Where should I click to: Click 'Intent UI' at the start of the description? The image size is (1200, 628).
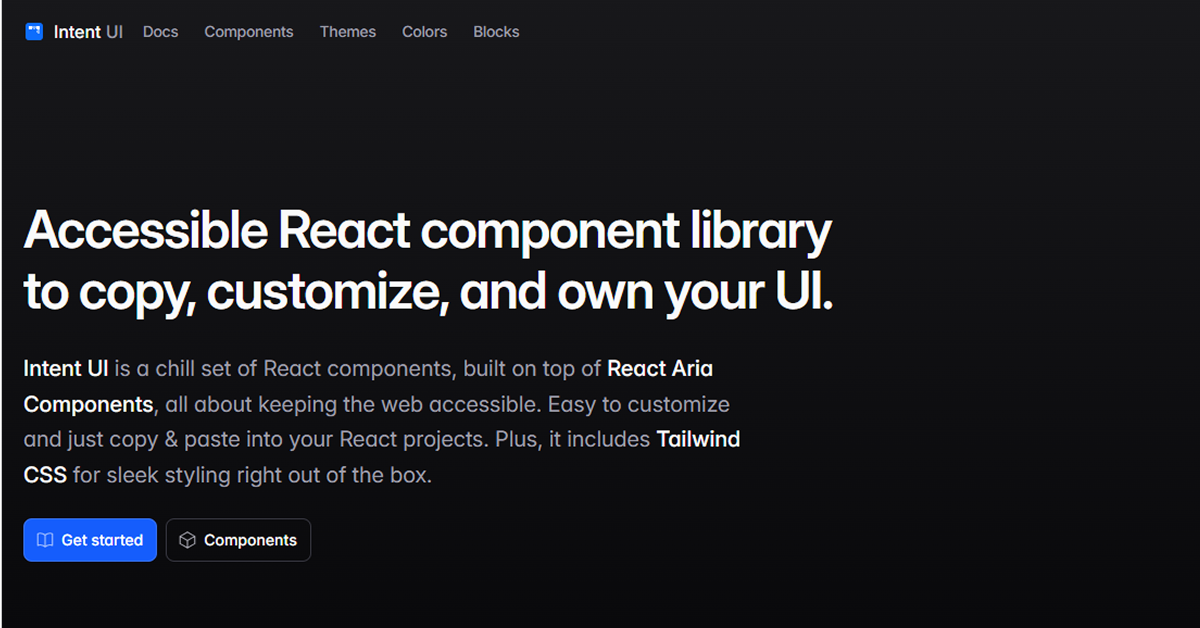click(x=66, y=368)
